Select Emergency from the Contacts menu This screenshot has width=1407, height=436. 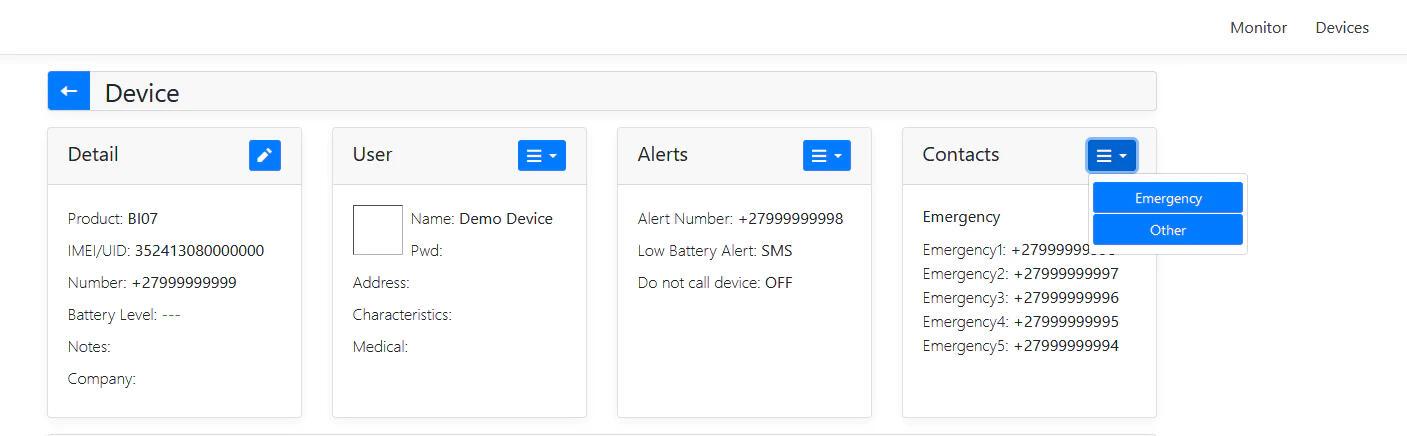click(x=1167, y=198)
